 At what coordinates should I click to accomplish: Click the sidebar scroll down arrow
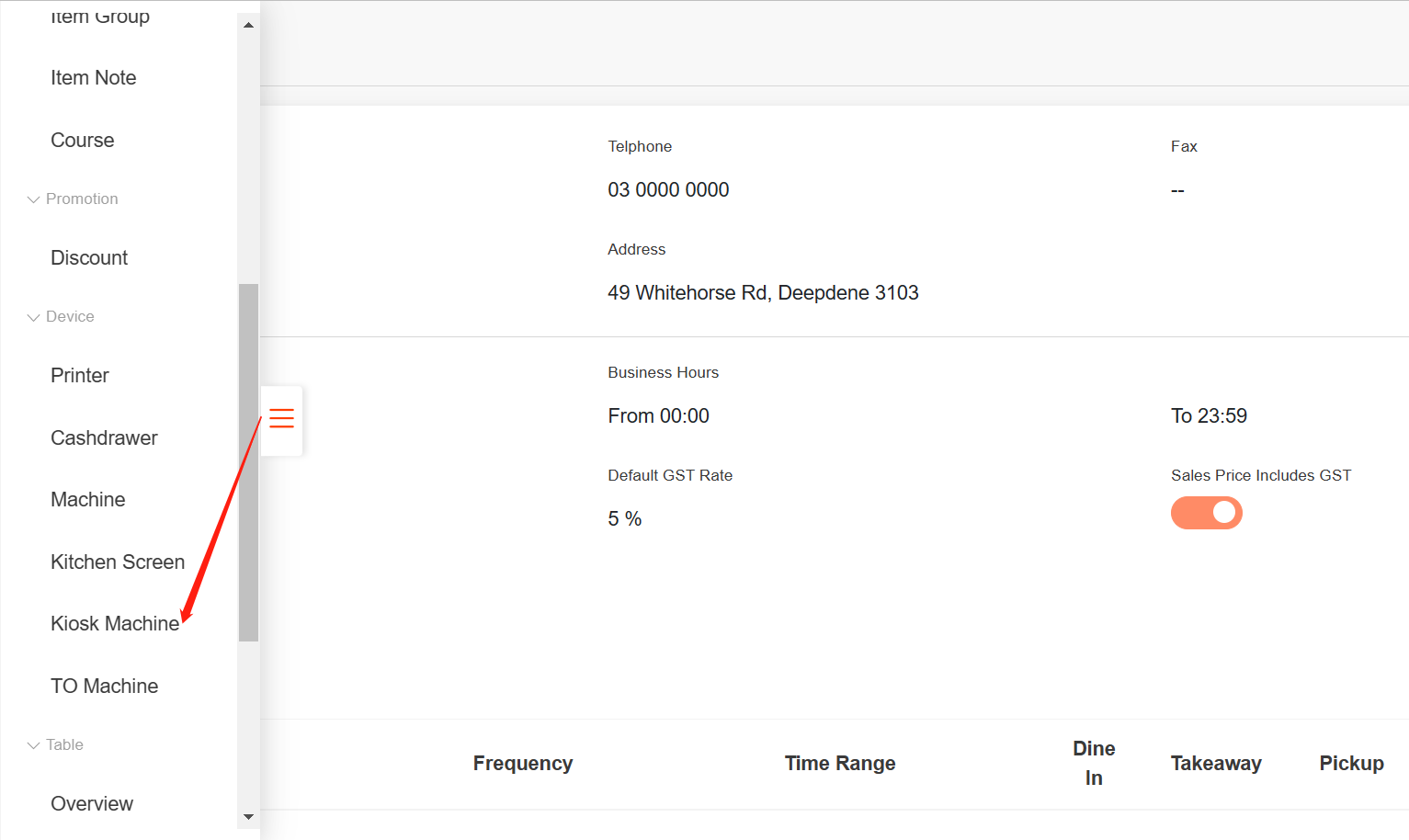[x=248, y=817]
